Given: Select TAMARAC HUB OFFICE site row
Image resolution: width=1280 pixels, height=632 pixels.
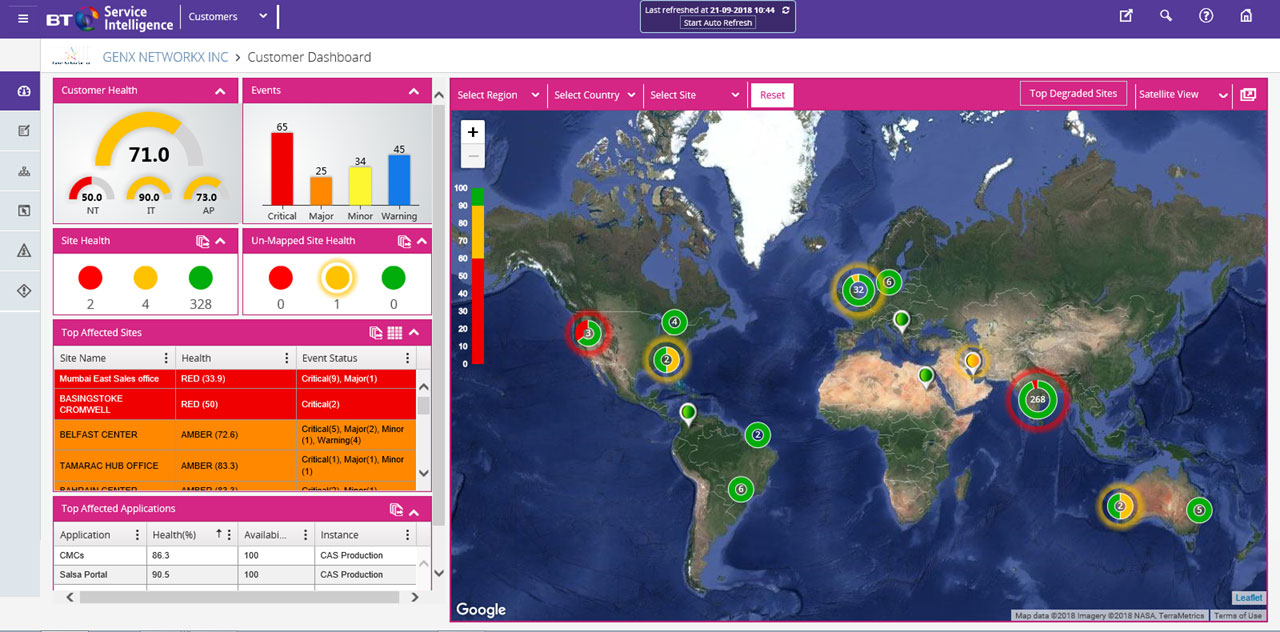Looking at the screenshot, I should pos(235,466).
